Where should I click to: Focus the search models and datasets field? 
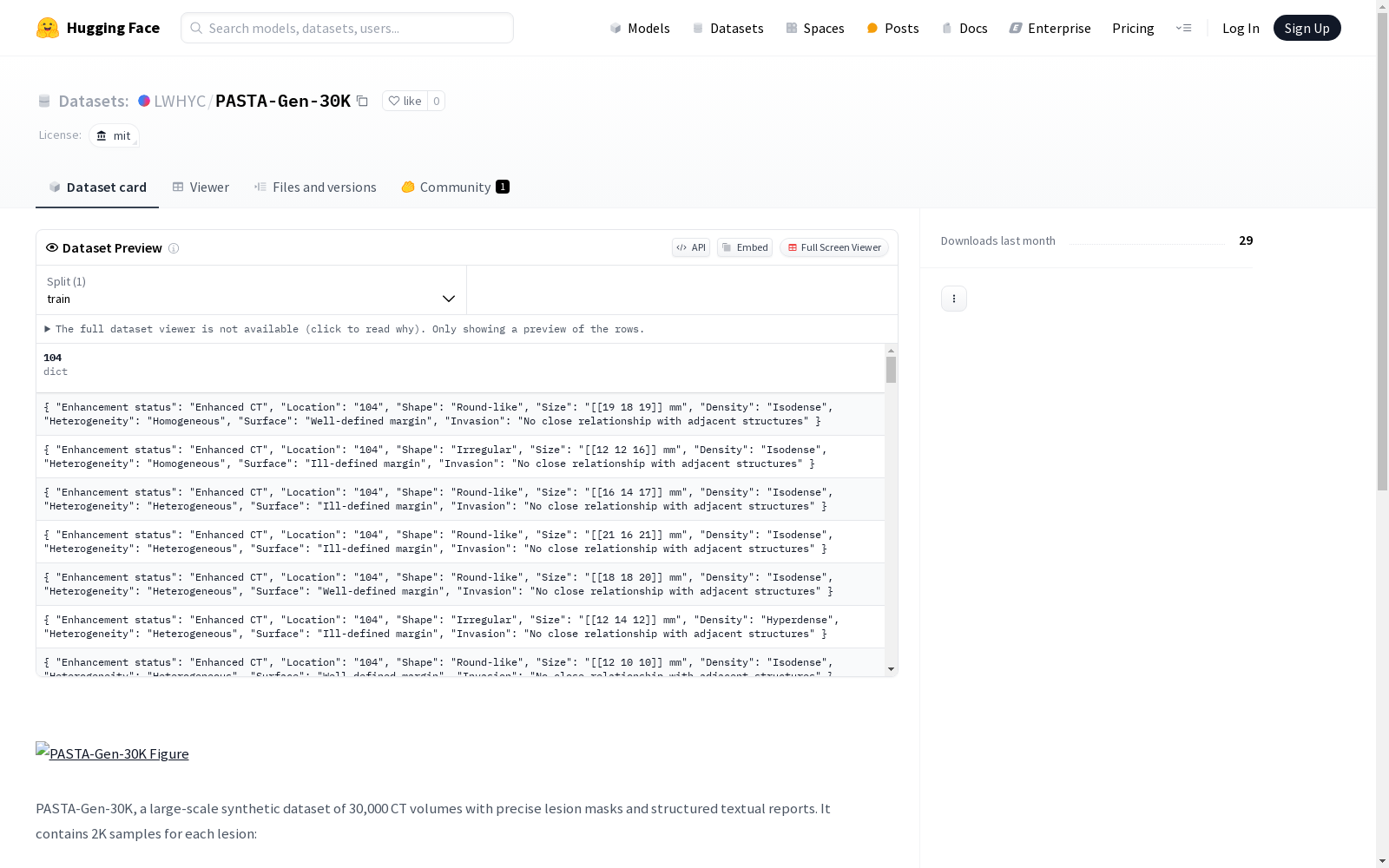click(x=347, y=28)
